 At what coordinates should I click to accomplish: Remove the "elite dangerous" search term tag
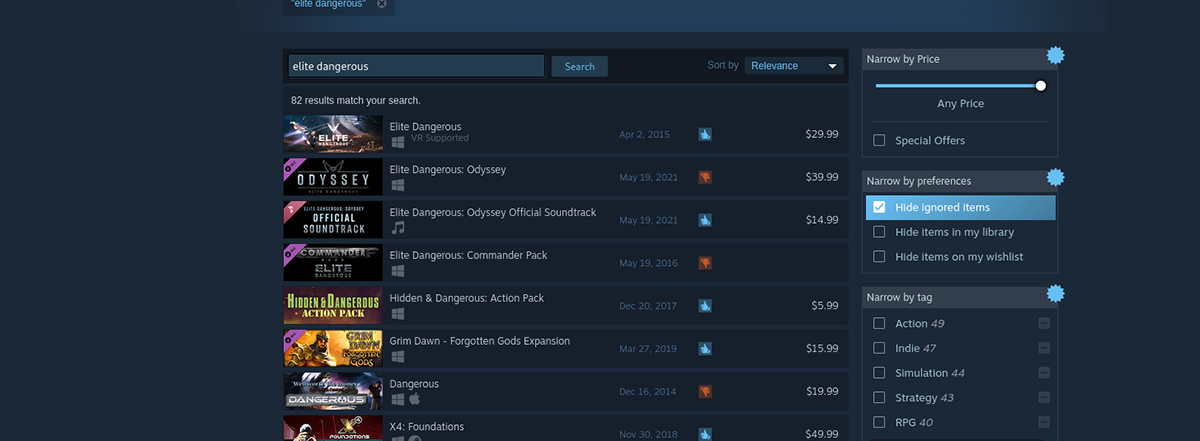click(x=382, y=4)
